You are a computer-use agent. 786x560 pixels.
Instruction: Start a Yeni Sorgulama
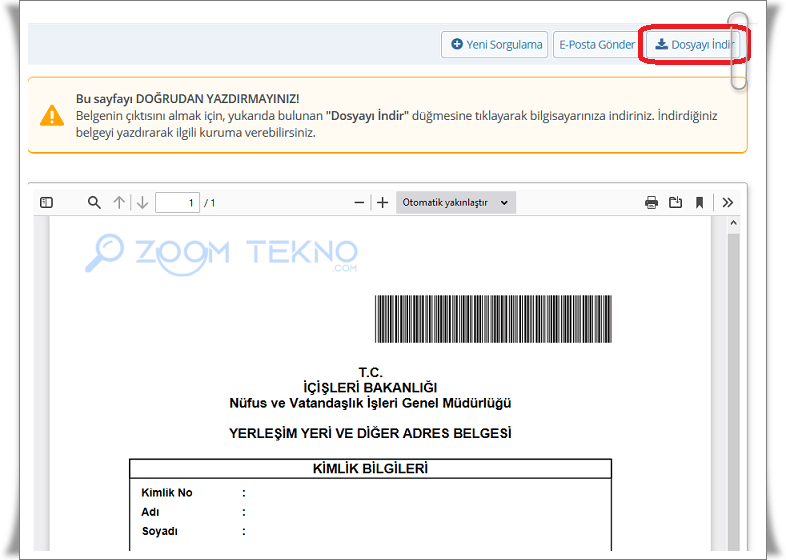pos(494,45)
